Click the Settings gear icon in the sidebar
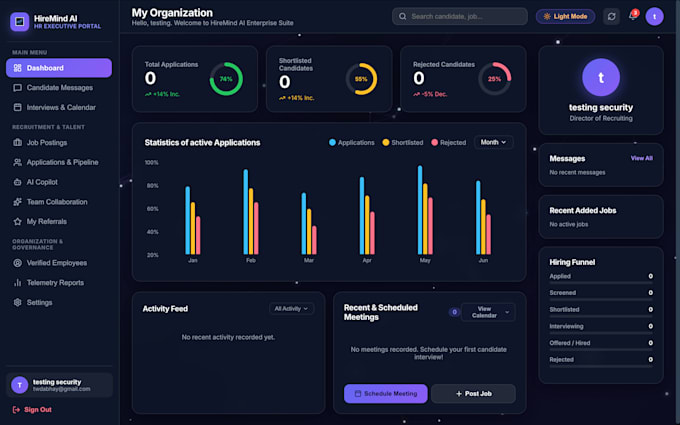680x425 pixels. pyautogui.click(x=17, y=302)
